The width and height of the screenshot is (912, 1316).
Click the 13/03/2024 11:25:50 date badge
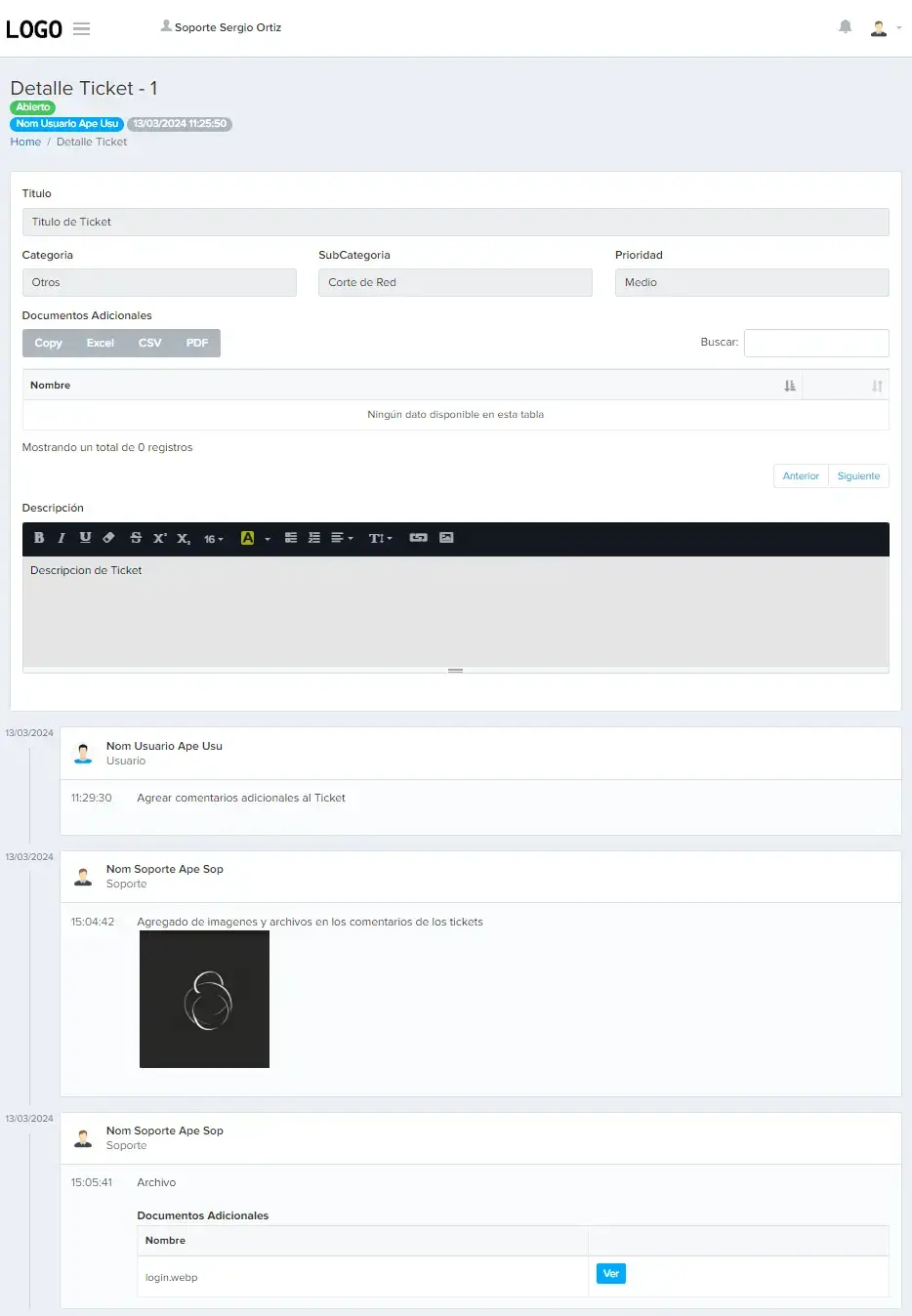coord(180,124)
